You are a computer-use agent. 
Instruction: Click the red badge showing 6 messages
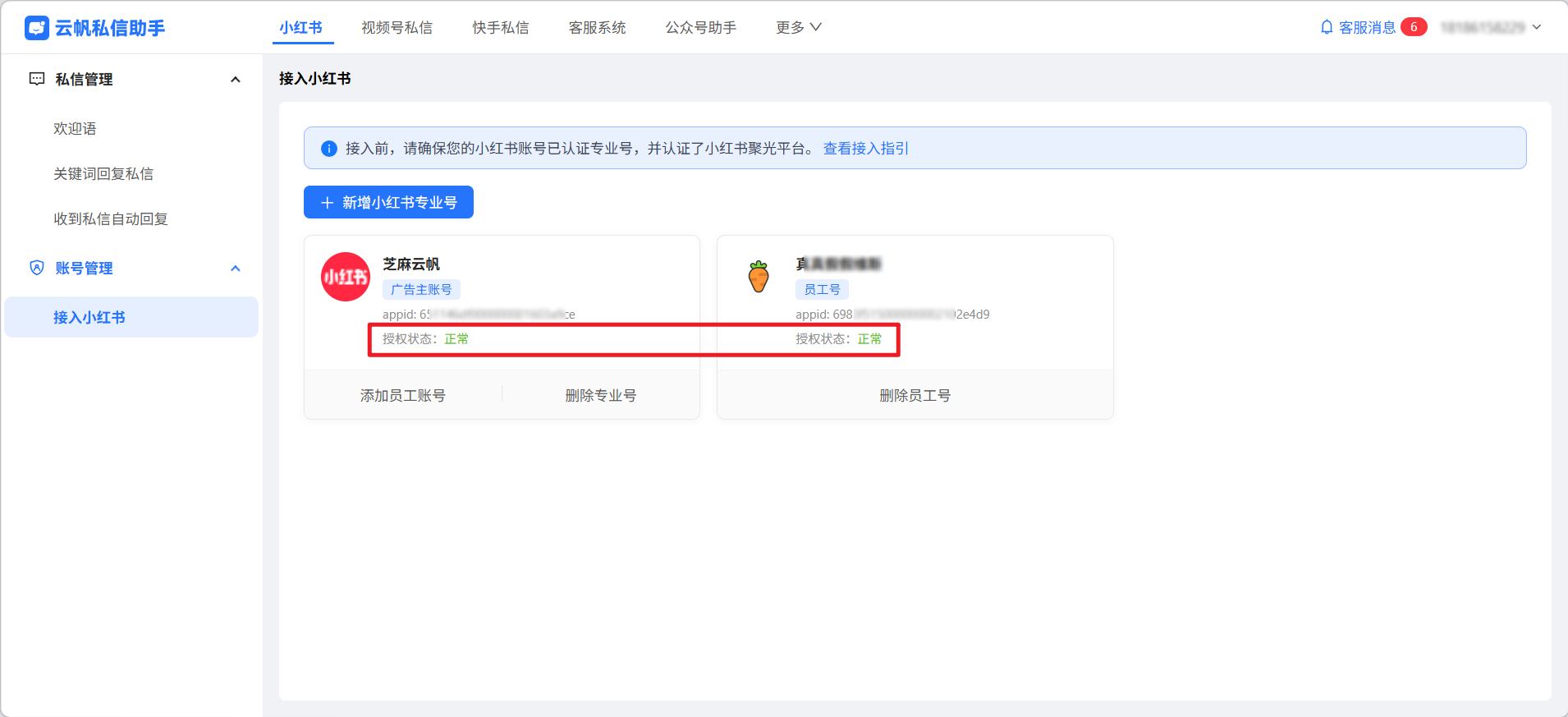1413,27
